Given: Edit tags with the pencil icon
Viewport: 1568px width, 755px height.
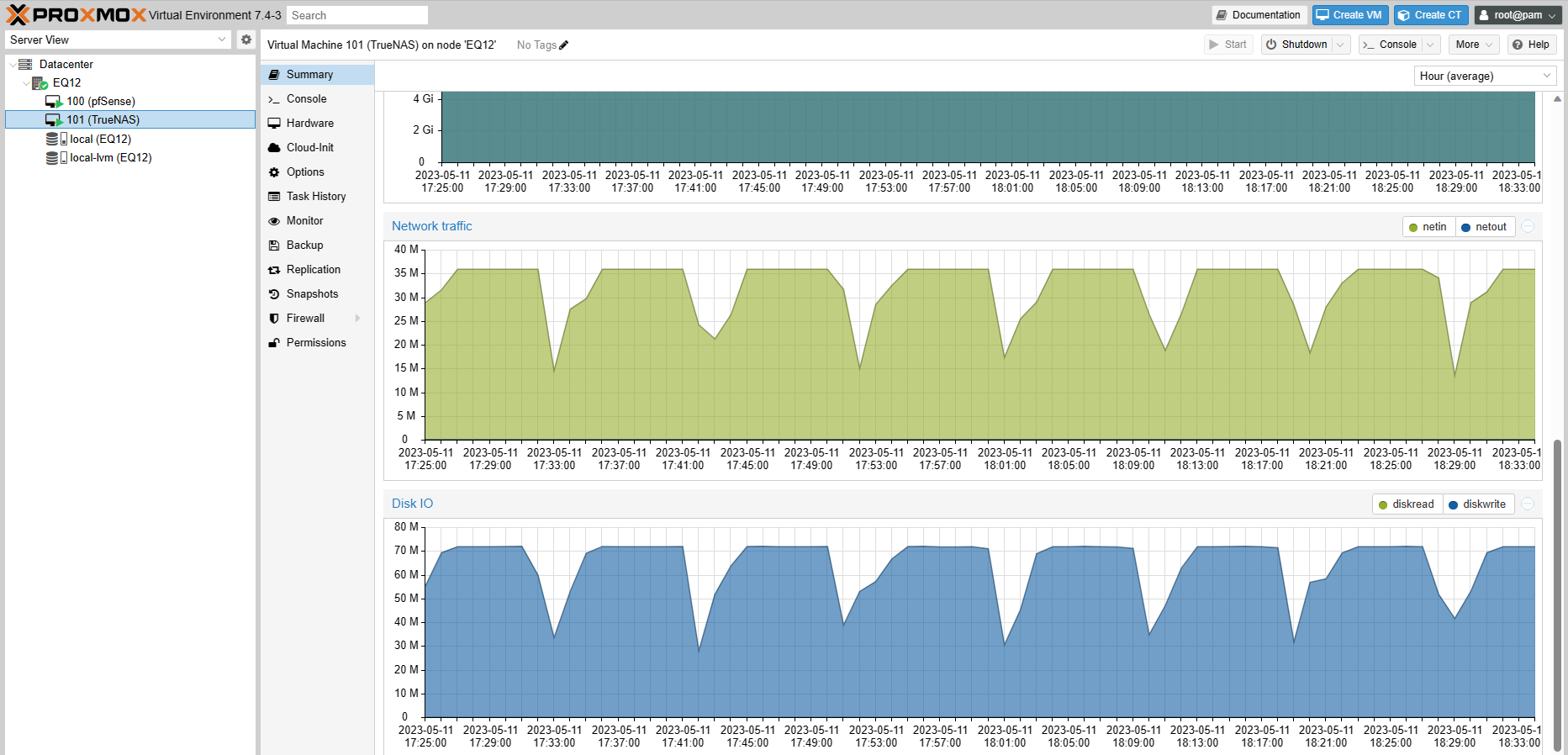Looking at the screenshot, I should (x=564, y=45).
